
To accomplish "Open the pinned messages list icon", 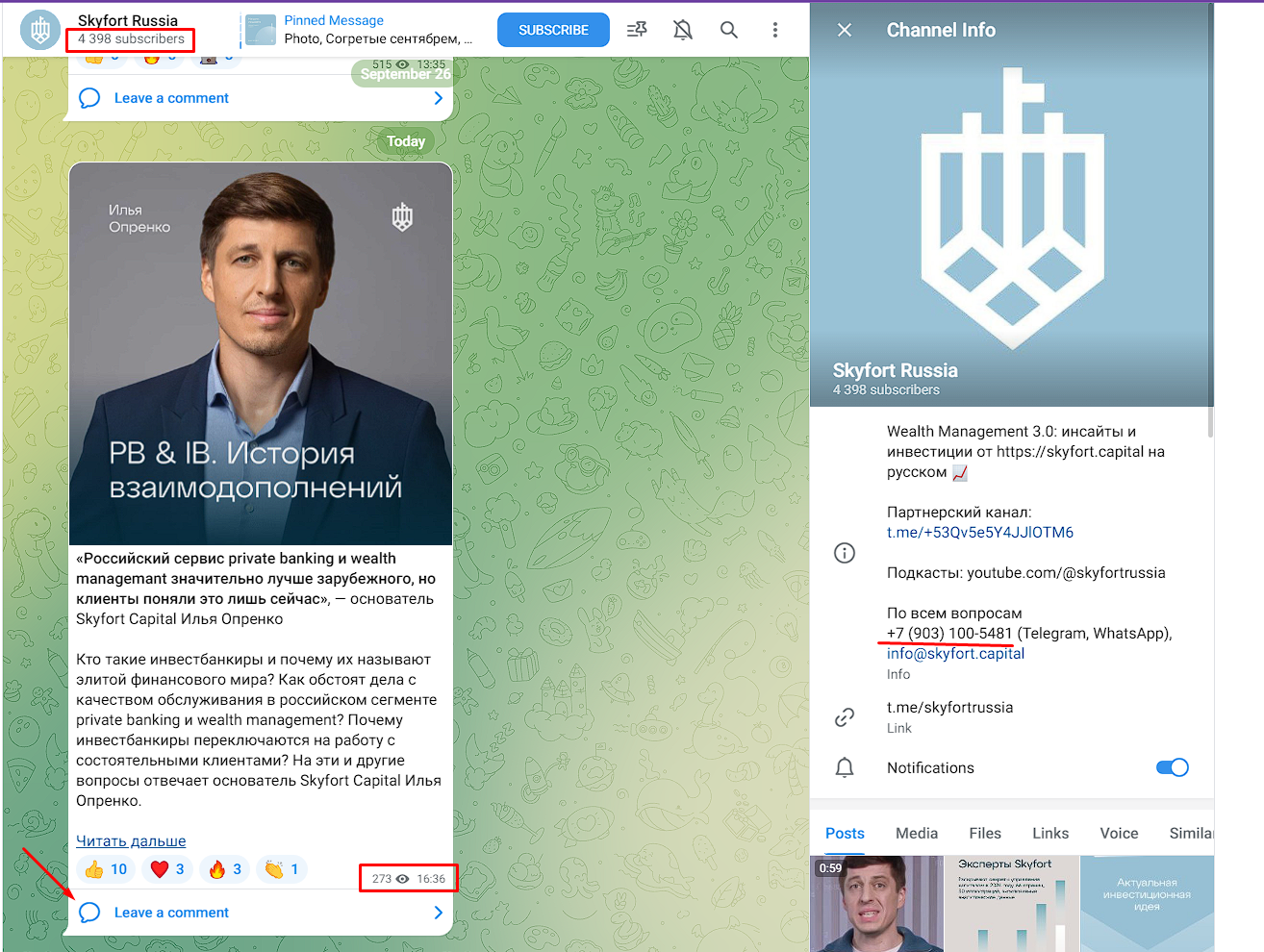I will 637,30.
